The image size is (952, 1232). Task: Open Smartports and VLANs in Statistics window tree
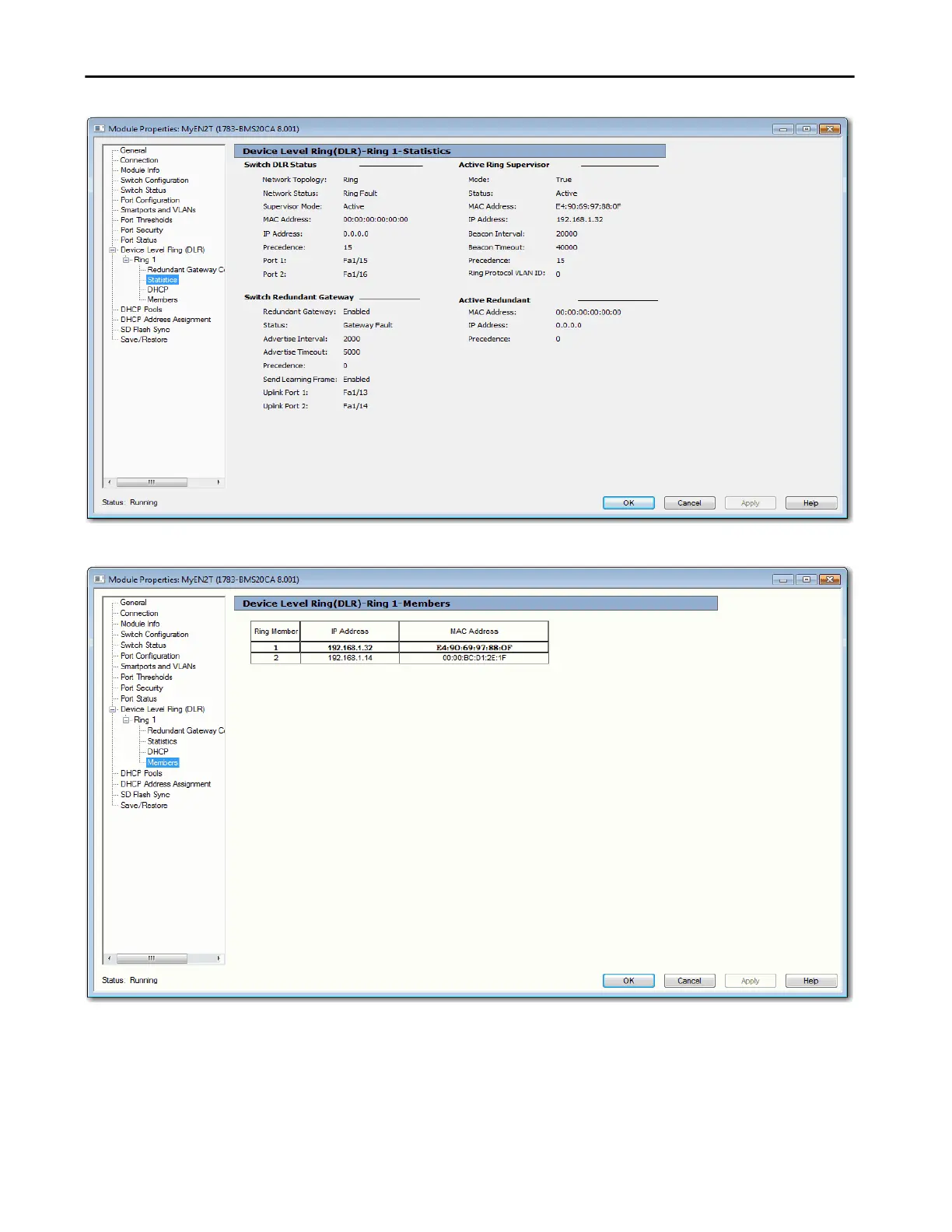click(158, 210)
